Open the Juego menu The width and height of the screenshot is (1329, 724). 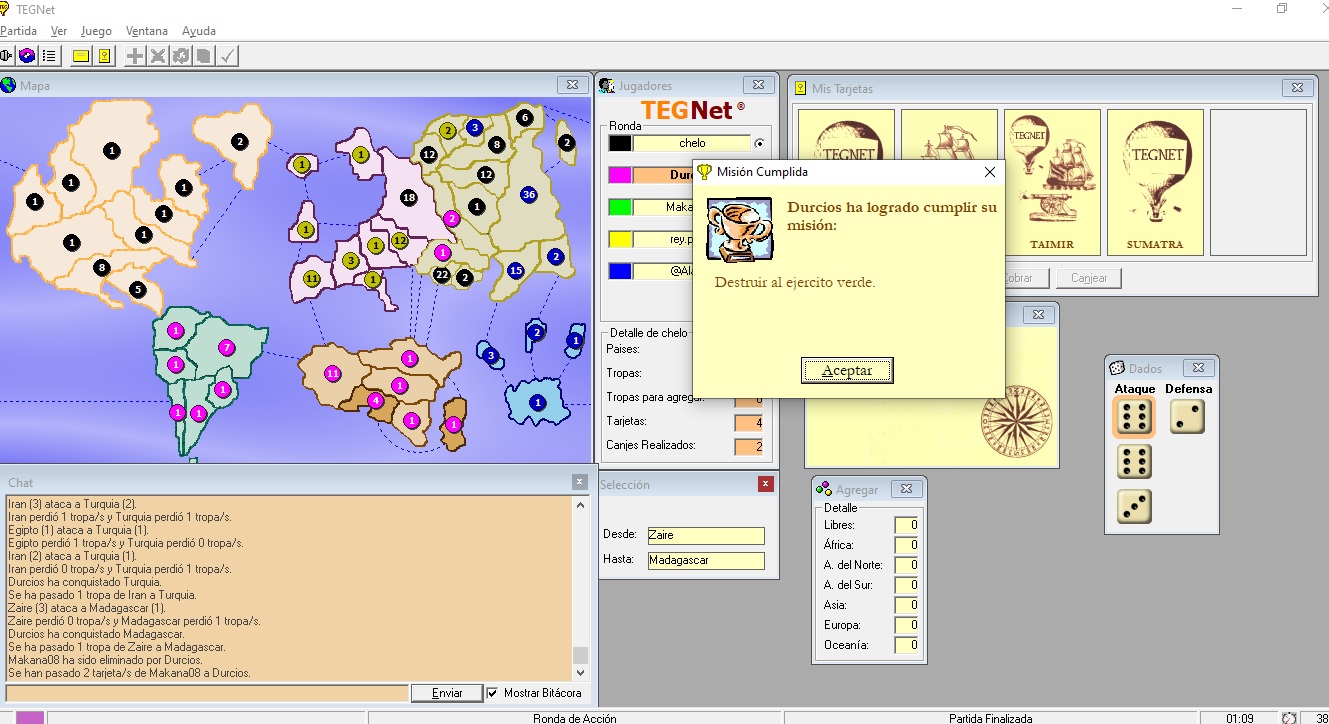96,31
